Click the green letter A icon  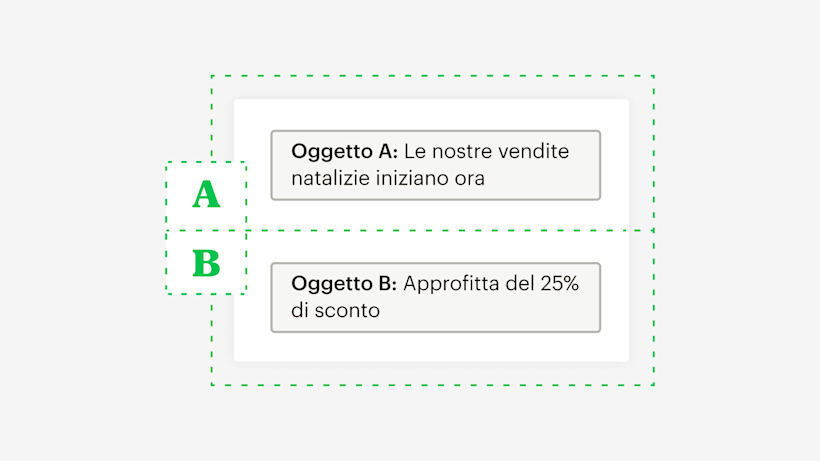[206, 195]
